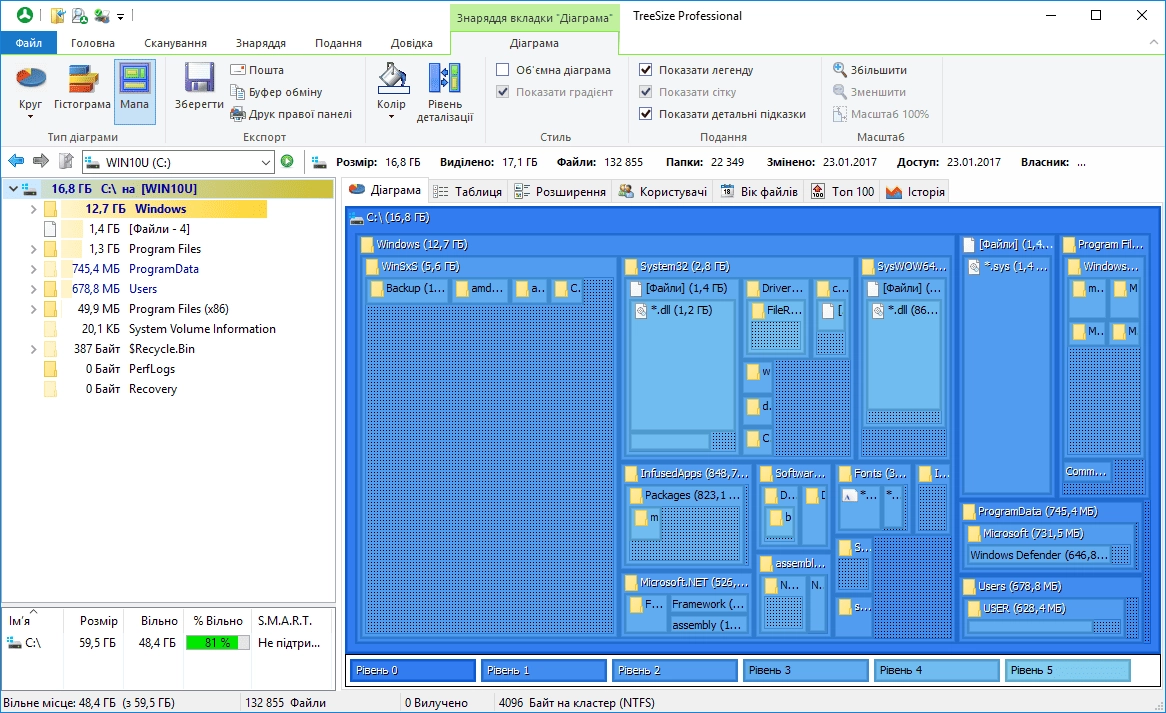Image resolution: width=1166 pixels, height=713 pixels.
Task: Expand the Program Files (x86) node
Action: [x=33, y=309]
